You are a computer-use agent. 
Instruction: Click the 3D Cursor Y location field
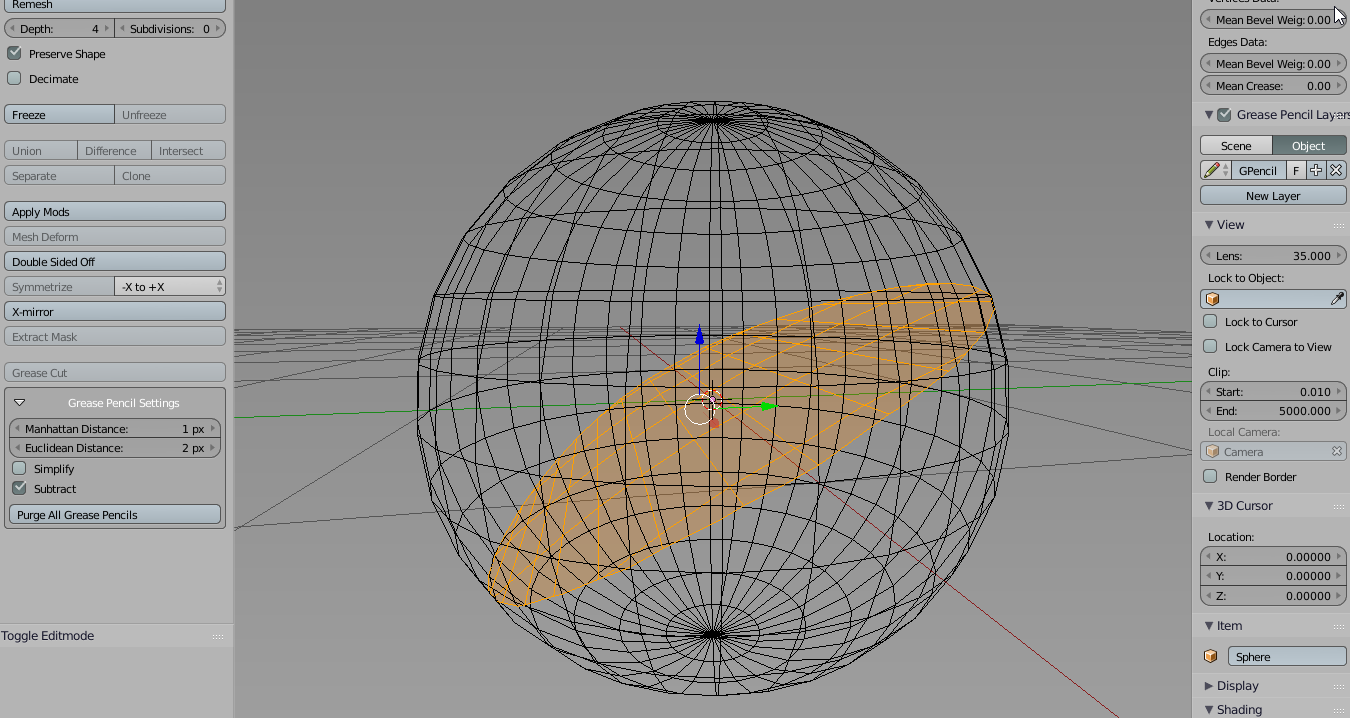point(1273,576)
